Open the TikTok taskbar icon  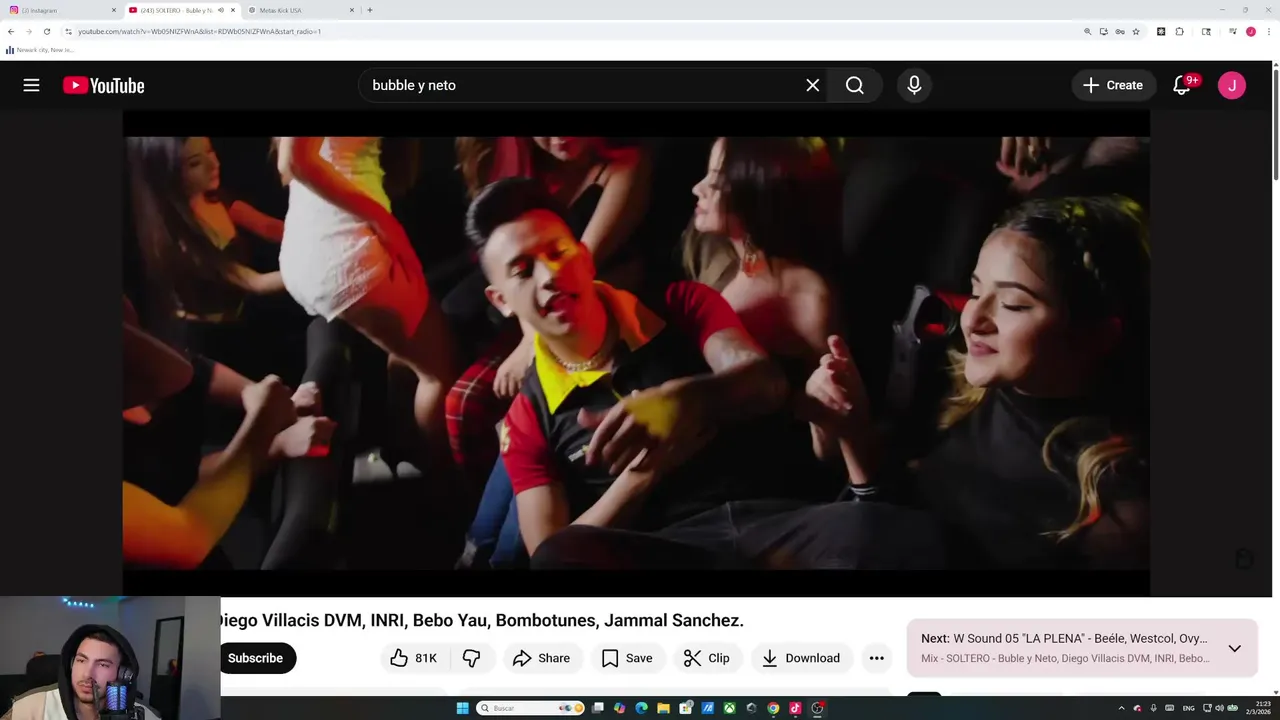coord(795,708)
